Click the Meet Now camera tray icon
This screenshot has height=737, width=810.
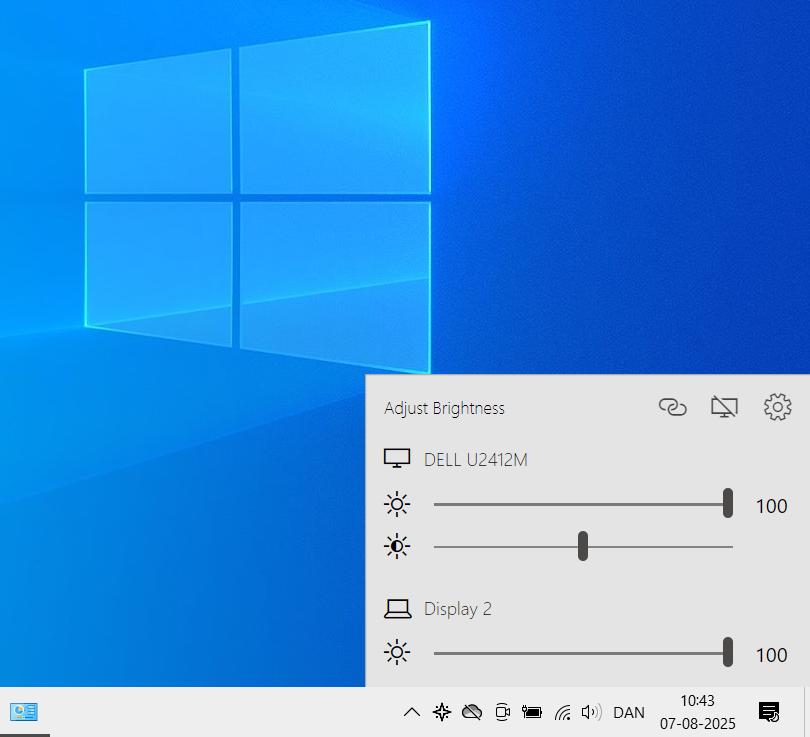coord(502,712)
